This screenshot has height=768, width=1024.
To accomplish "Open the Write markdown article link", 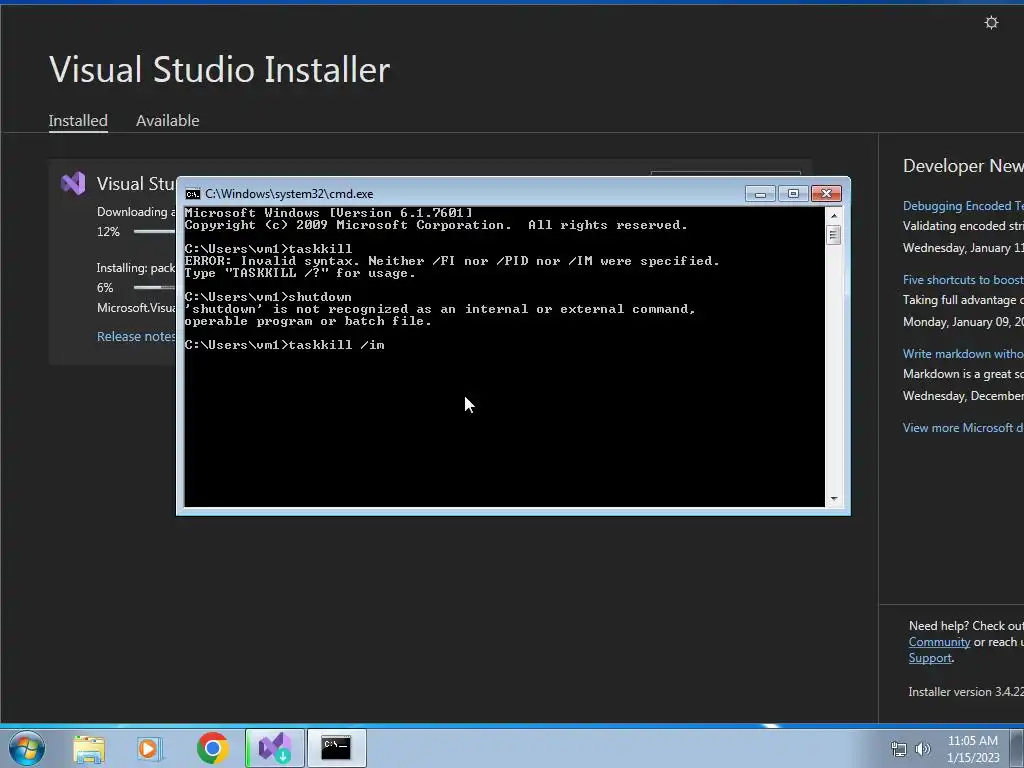I will (963, 353).
